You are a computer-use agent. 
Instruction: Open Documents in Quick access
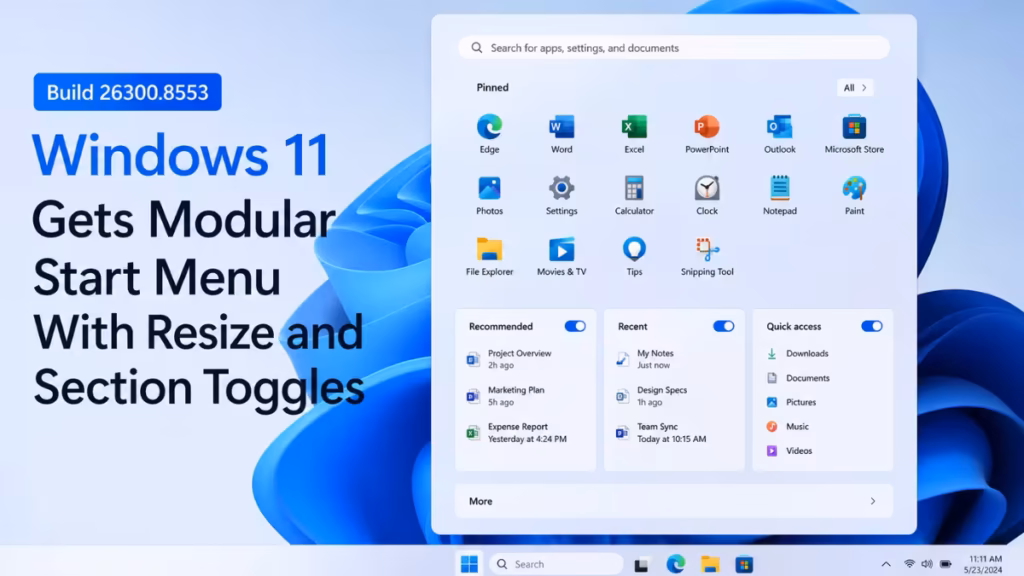click(798, 377)
